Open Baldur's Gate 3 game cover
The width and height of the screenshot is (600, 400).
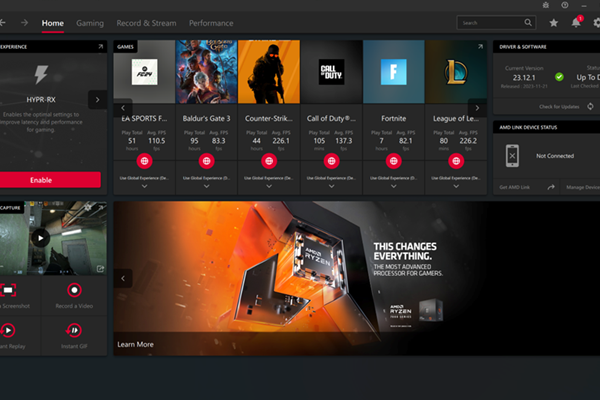(x=207, y=72)
